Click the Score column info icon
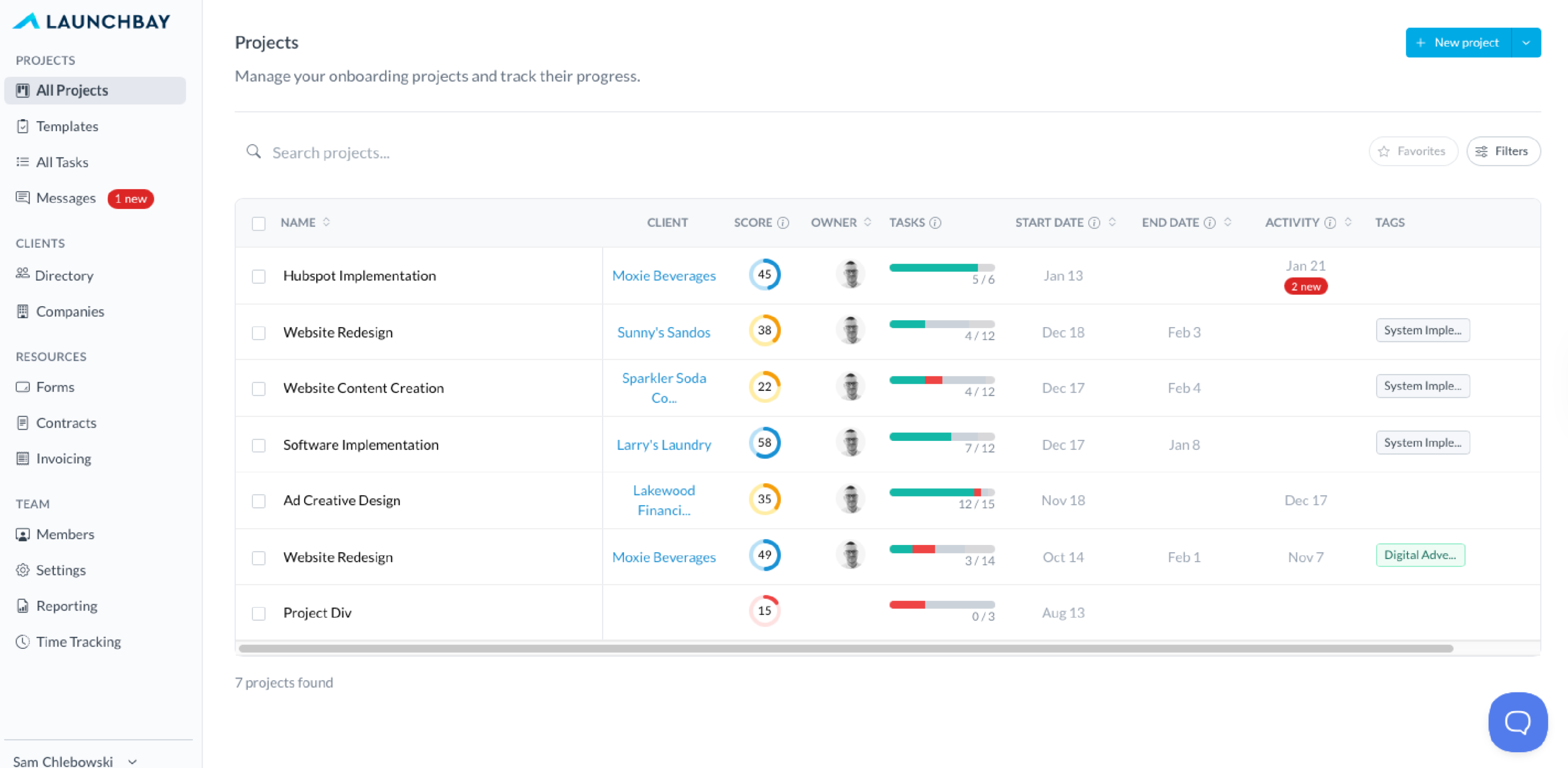Screen dimensions: 1568x768 783,223
